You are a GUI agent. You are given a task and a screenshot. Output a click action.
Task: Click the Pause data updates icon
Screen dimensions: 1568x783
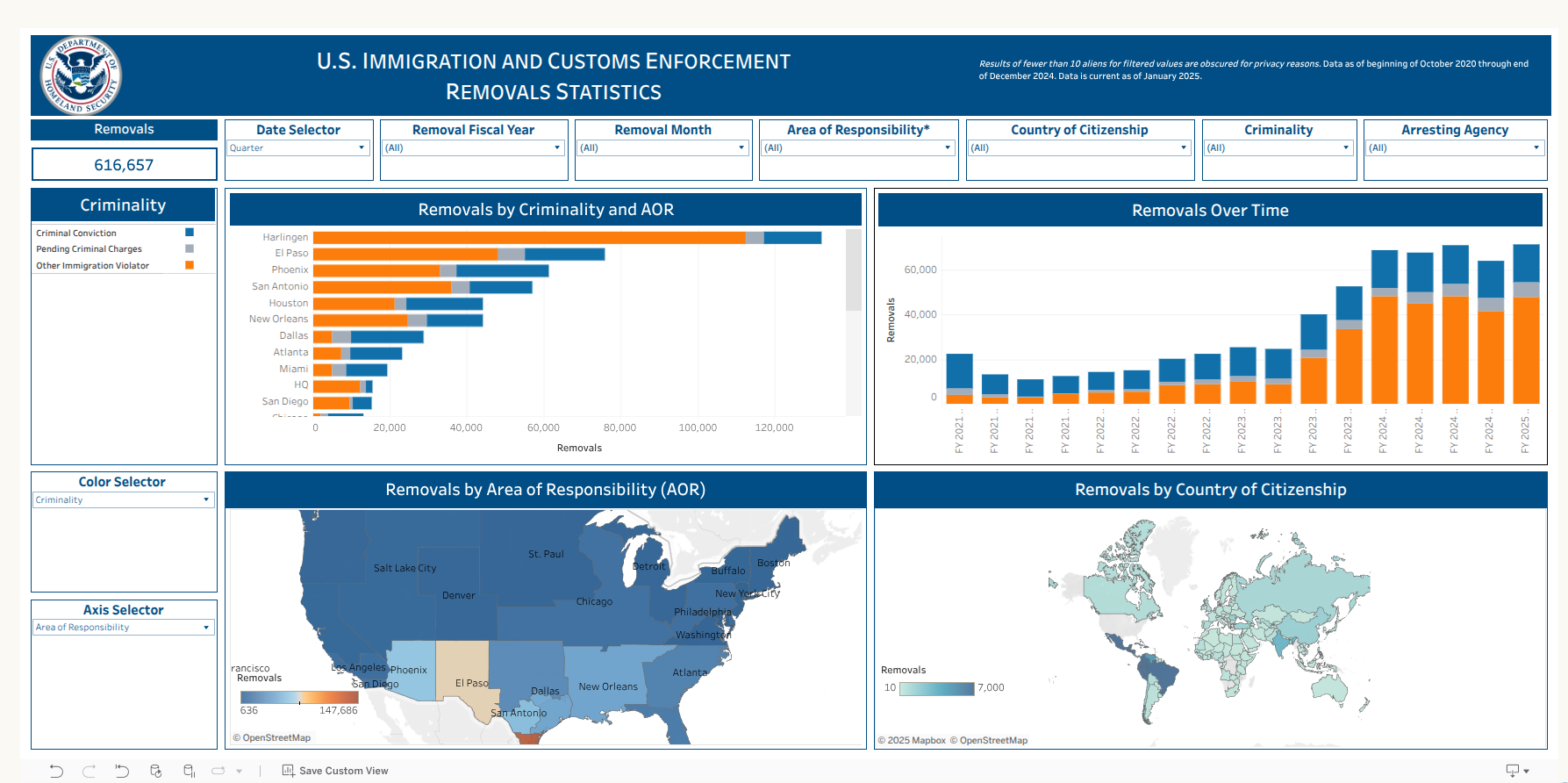pos(189,771)
